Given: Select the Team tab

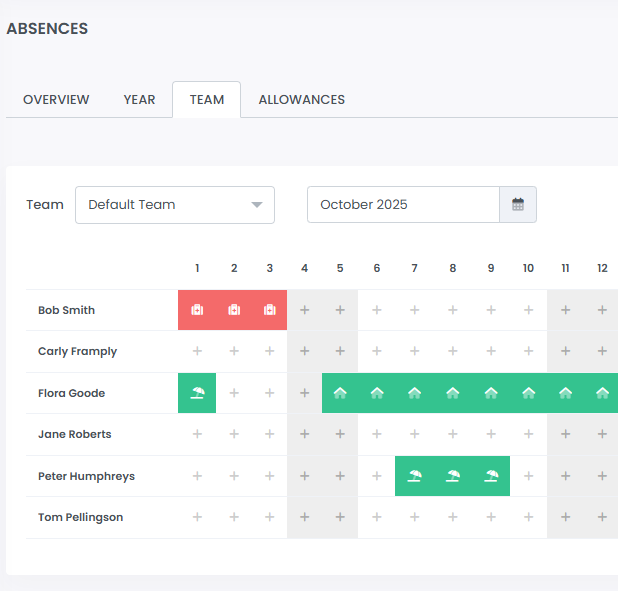Looking at the screenshot, I should (207, 100).
